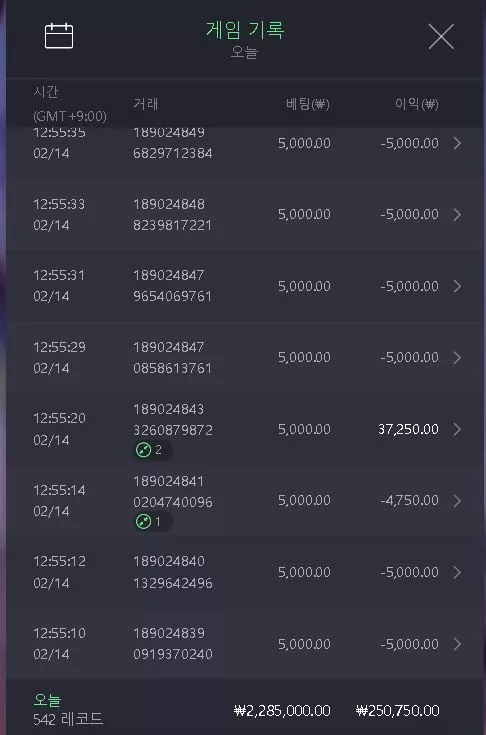
Task: Click the free spin icon labeled 1
Action: [143, 521]
